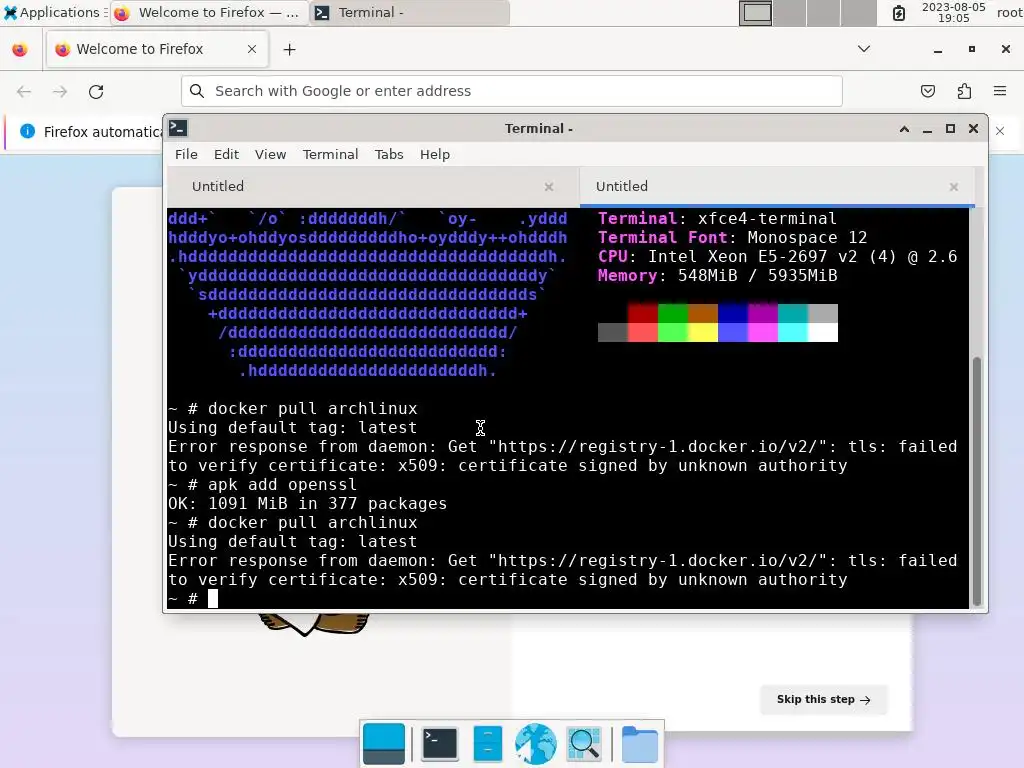Click the terminal prompt cursor line
Viewport: 1024px width, 768px height.
click(212, 599)
